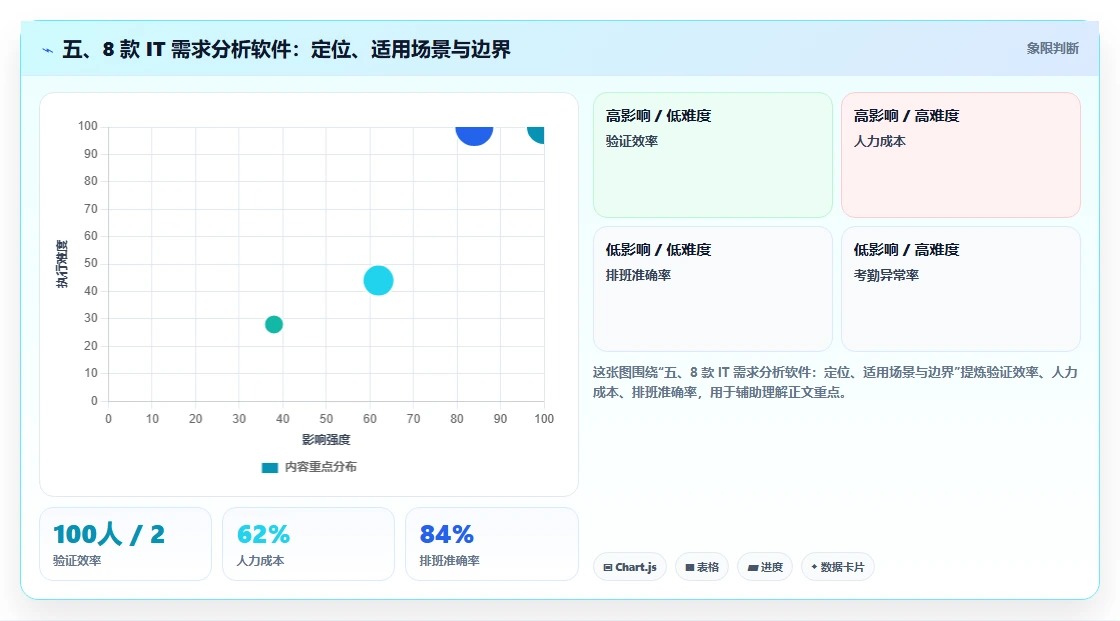The image size is (1120, 621).
Task: Click the cyan bubble near 60 on chart
Action: (x=379, y=280)
